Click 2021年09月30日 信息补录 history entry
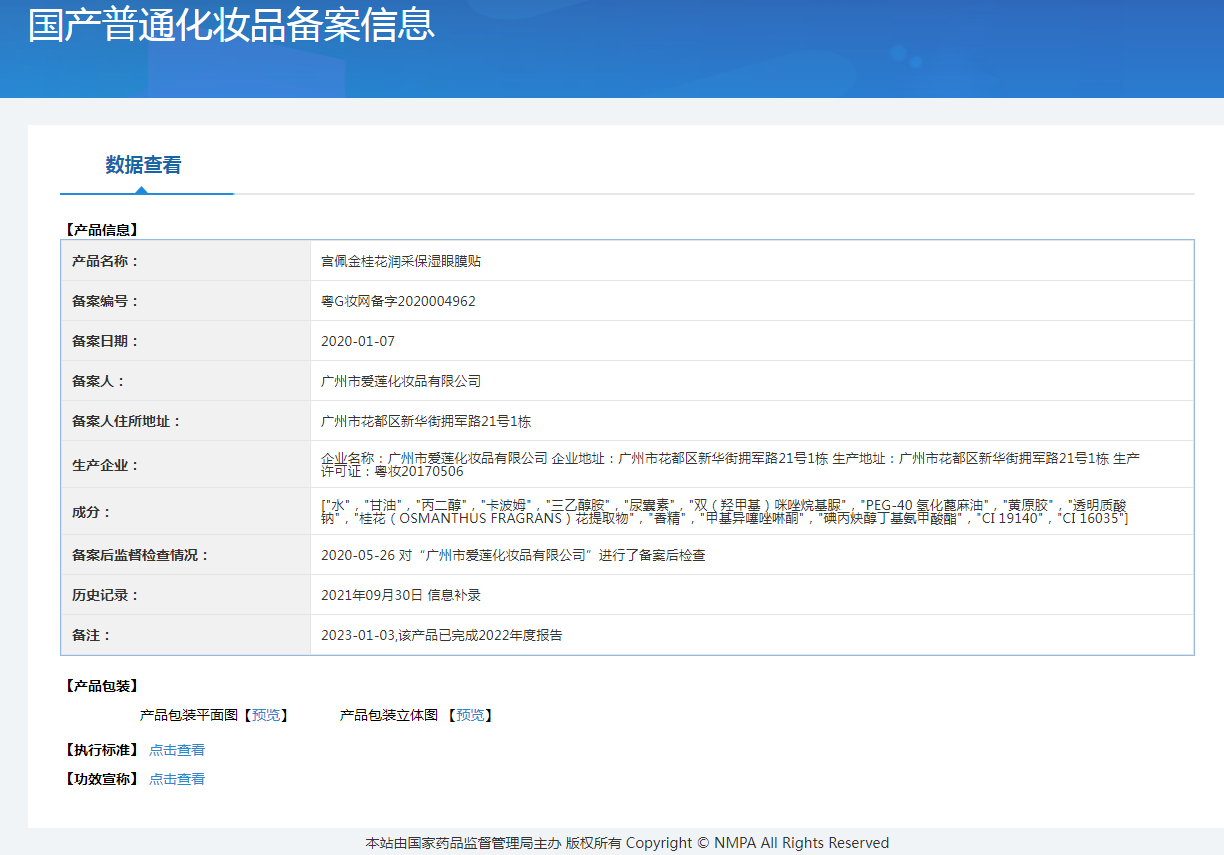The width and height of the screenshot is (1224, 855). (401, 595)
